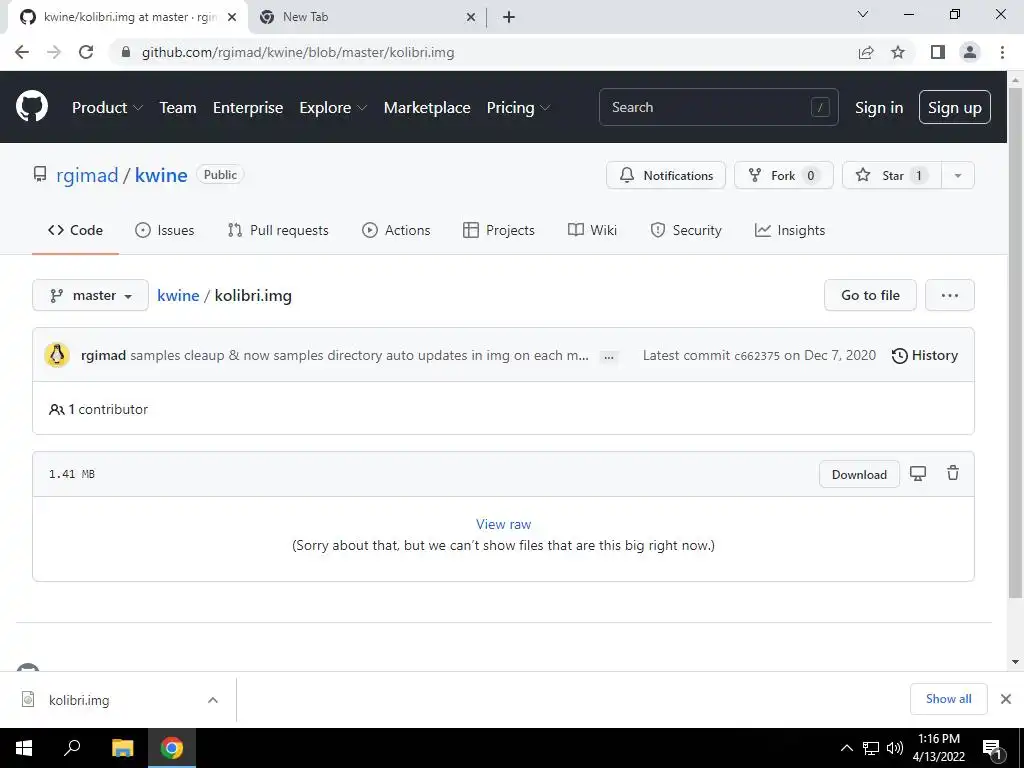Download the kolibri.img file
The width and height of the screenshot is (1024, 768).
pyautogui.click(x=859, y=475)
